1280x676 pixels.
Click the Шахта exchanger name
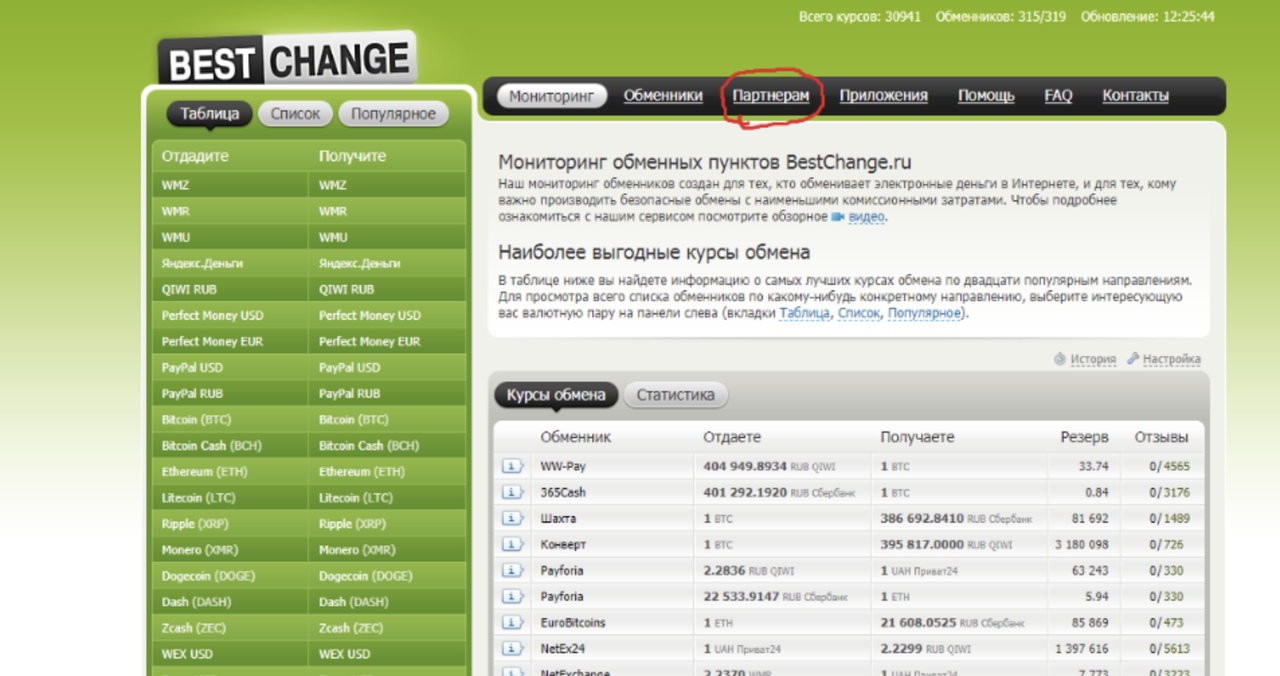(x=558, y=518)
